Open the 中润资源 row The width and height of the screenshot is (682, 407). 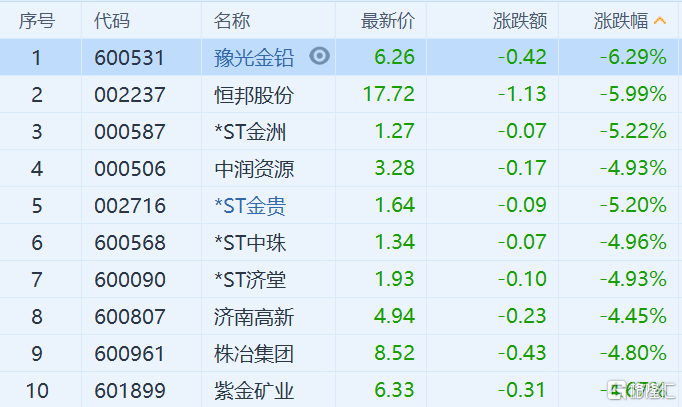[x=341, y=168]
